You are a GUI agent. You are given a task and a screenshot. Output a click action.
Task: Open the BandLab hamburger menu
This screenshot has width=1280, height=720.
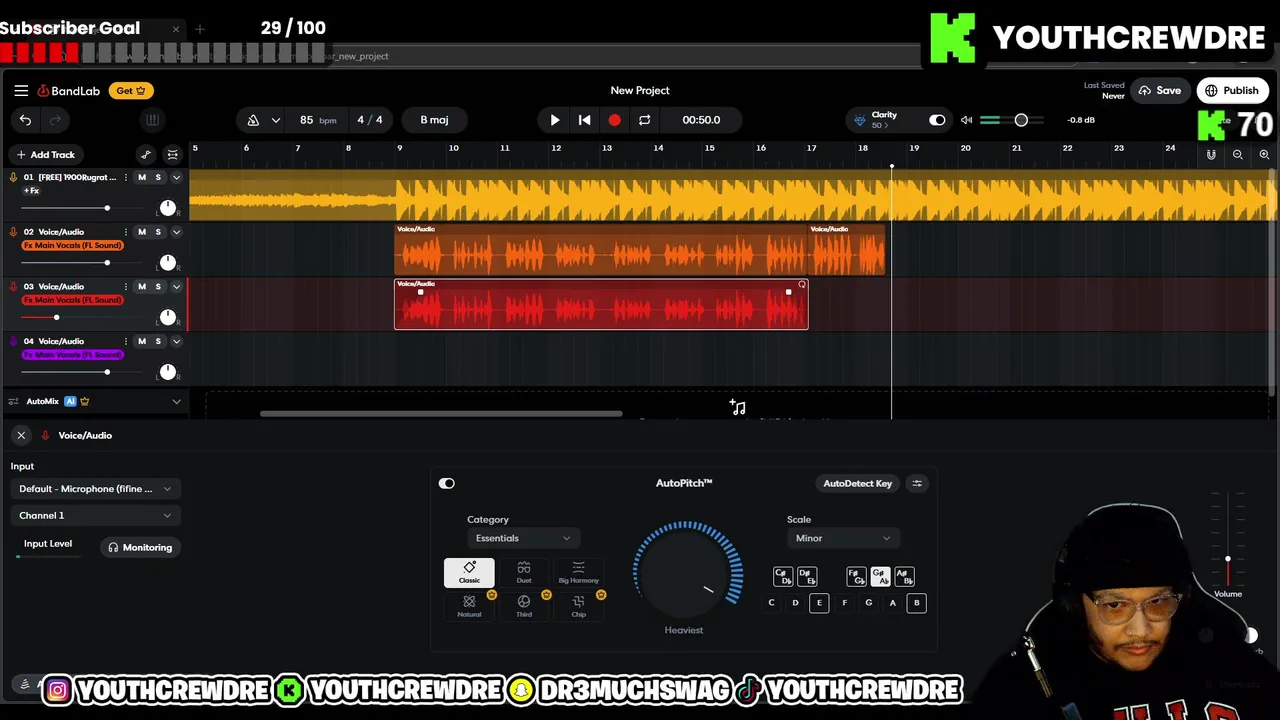pos(21,90)
